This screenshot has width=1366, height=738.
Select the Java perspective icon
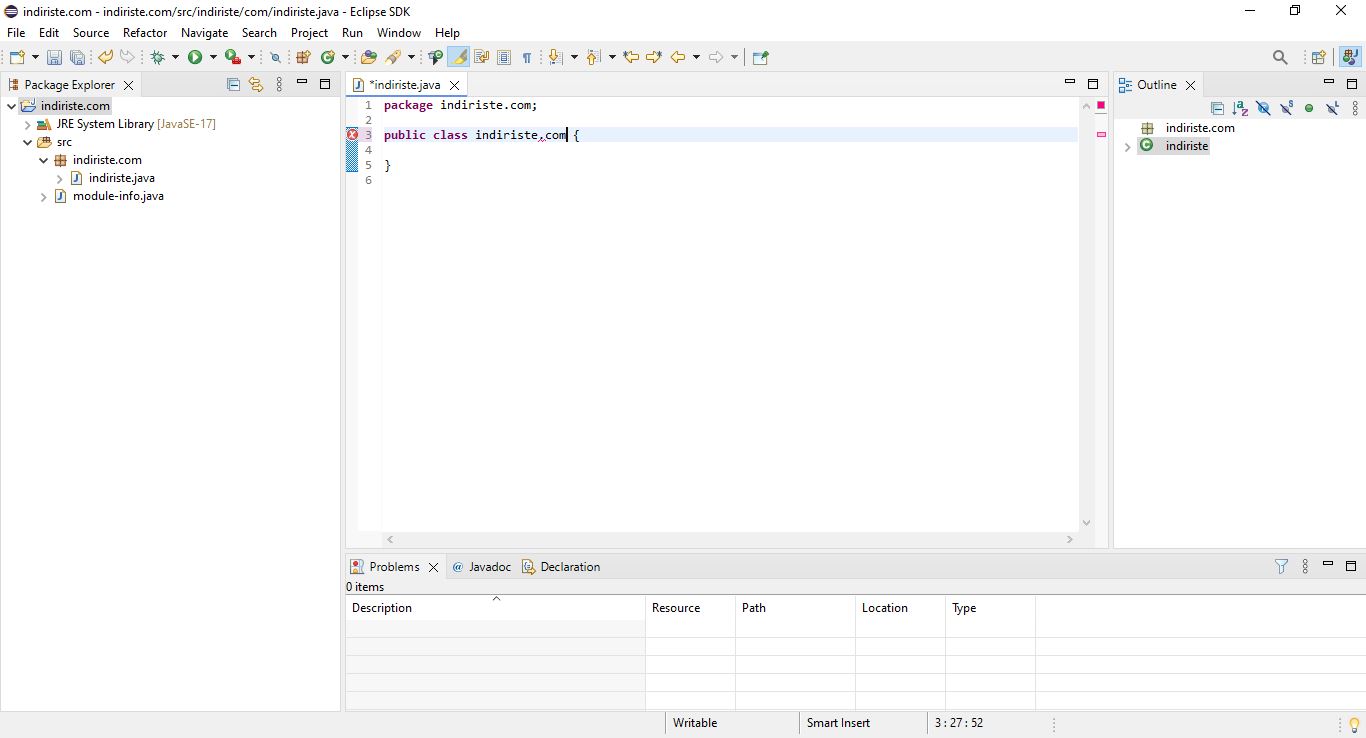pos(1350,57)
